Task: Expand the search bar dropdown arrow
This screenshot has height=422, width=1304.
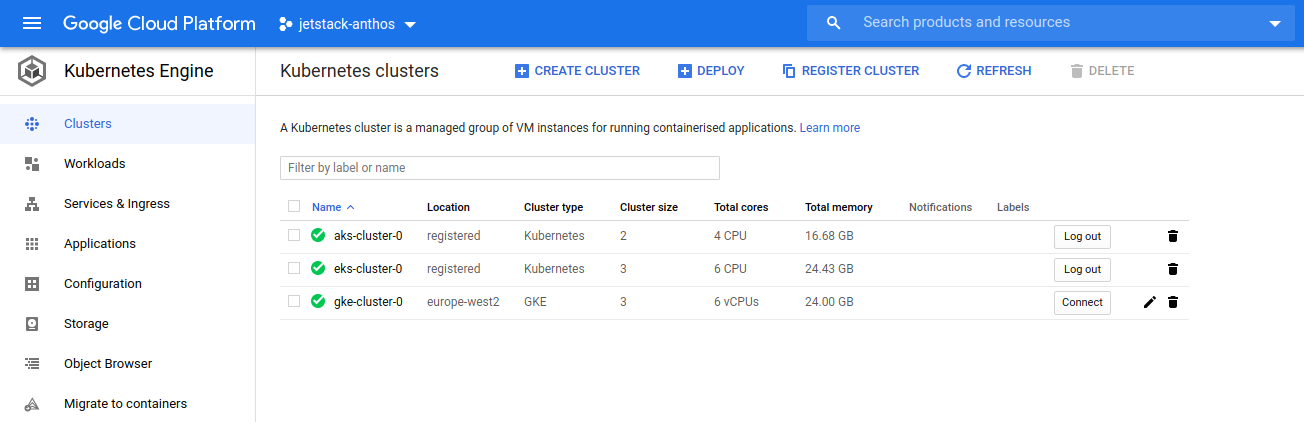Action: [1274, 24]
